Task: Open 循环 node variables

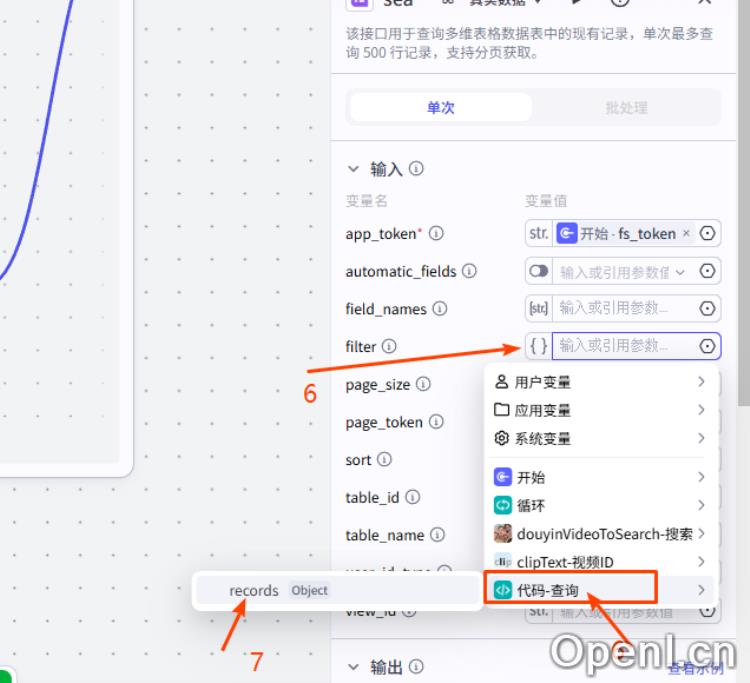Action: [x=600, y=505]
